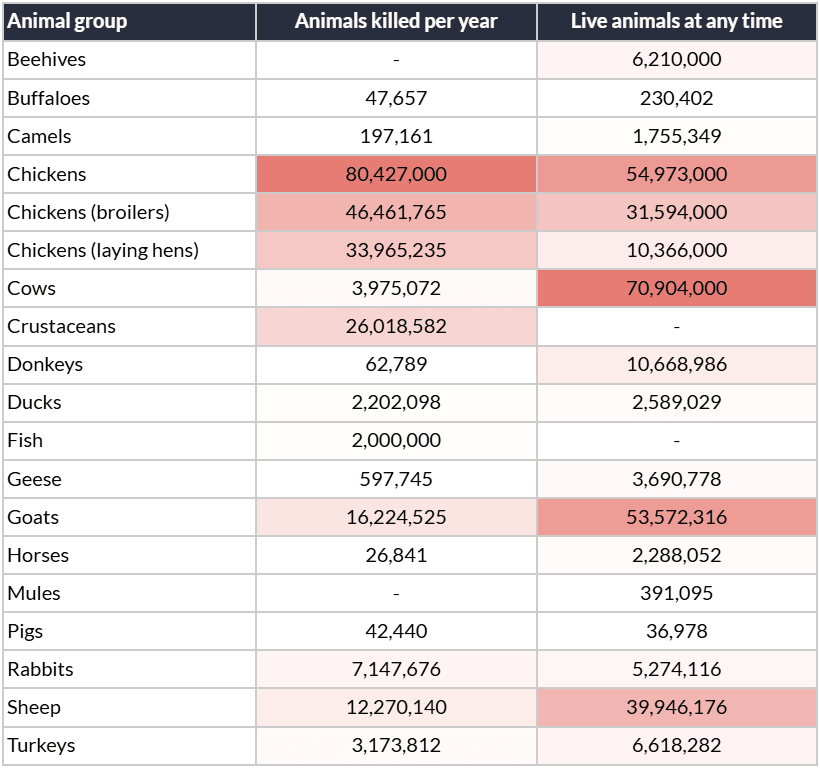The image size is (820, 768).
Task: Select the Turkeys row label
Action: pyautogui.click(x=41, y=746)
